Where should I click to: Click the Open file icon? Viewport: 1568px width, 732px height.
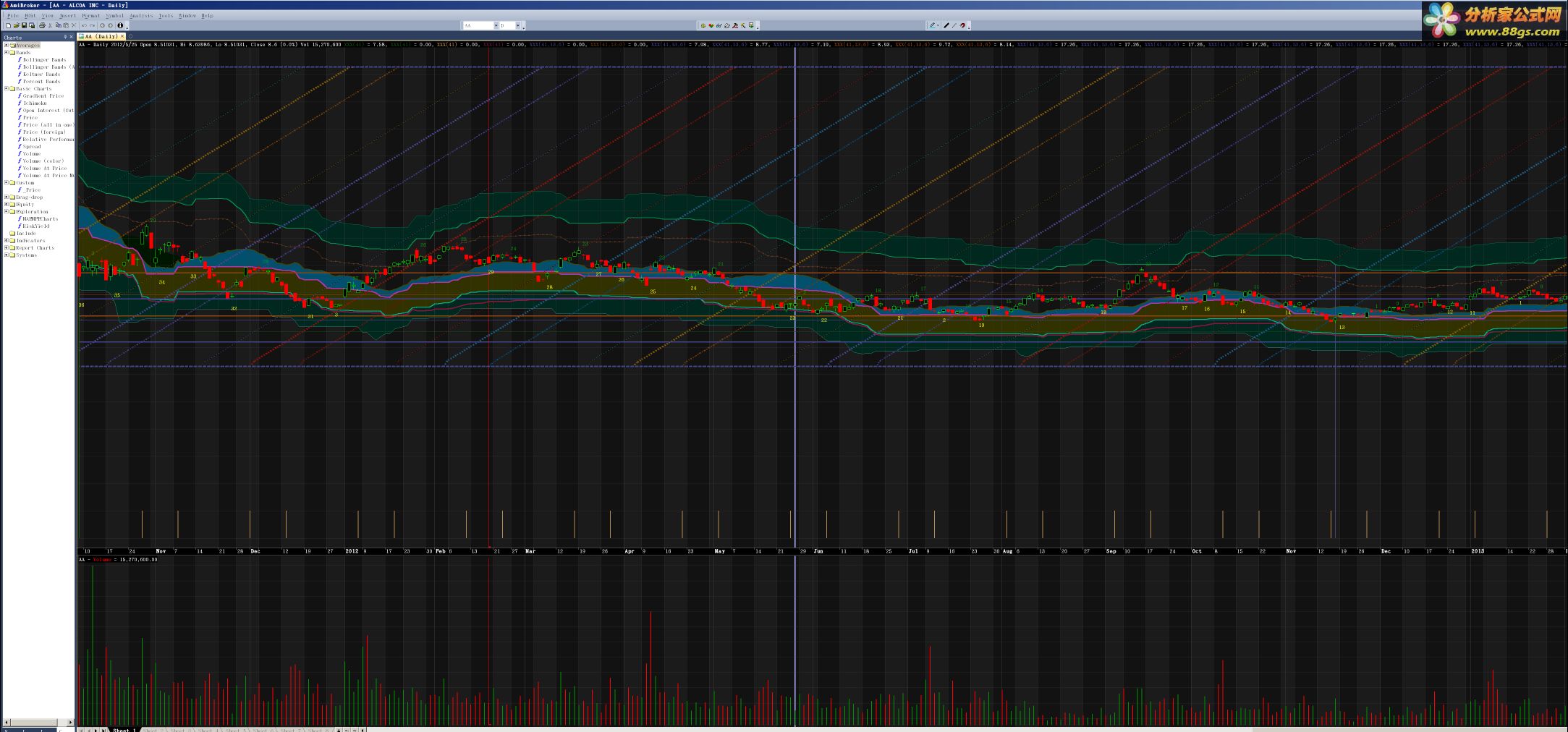click(x=17, y=25)
